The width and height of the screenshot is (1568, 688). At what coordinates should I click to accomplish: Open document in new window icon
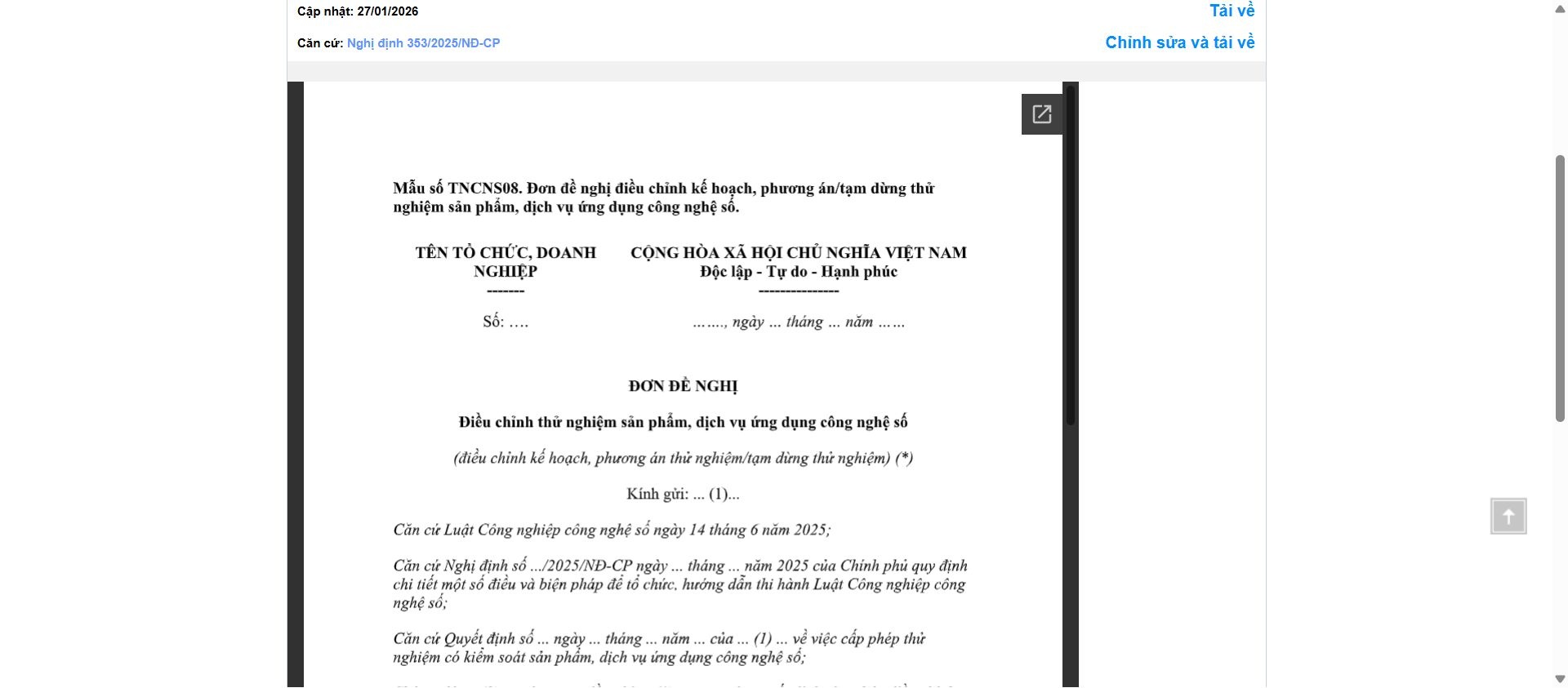click(1041, 114)
